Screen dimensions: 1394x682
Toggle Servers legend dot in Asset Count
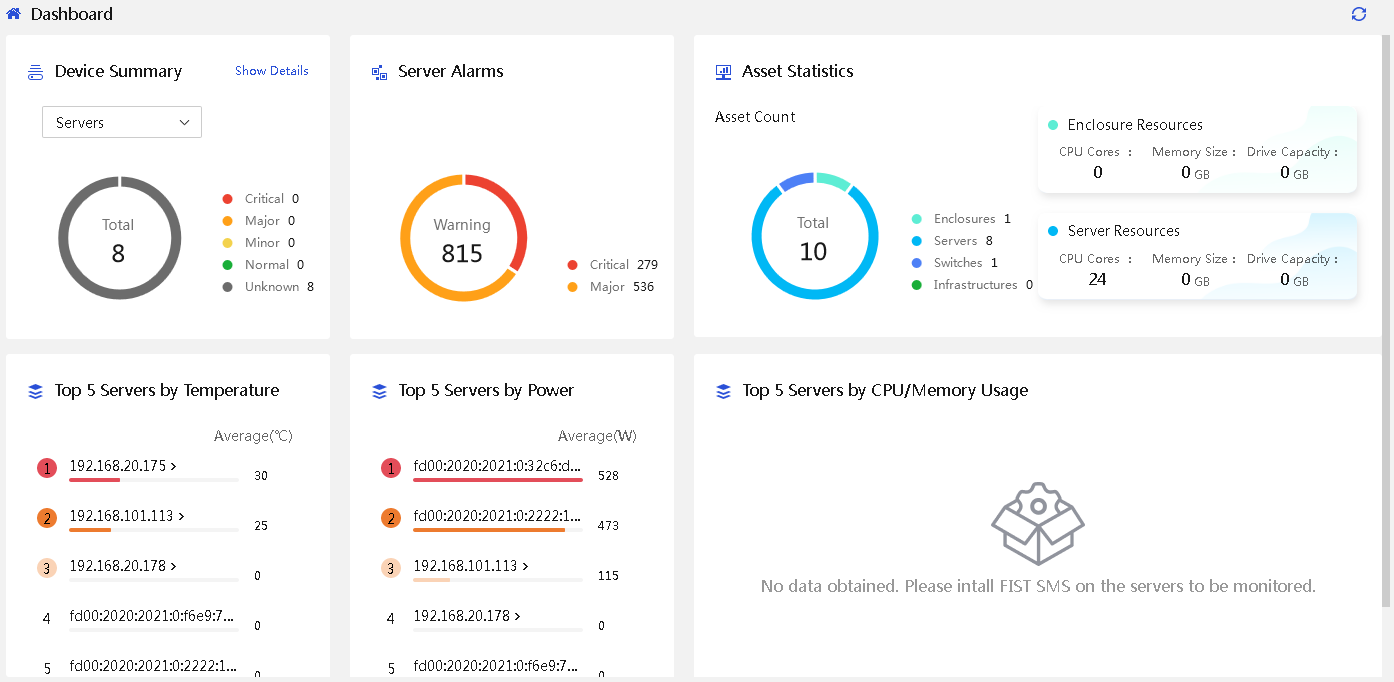(916, 241)
